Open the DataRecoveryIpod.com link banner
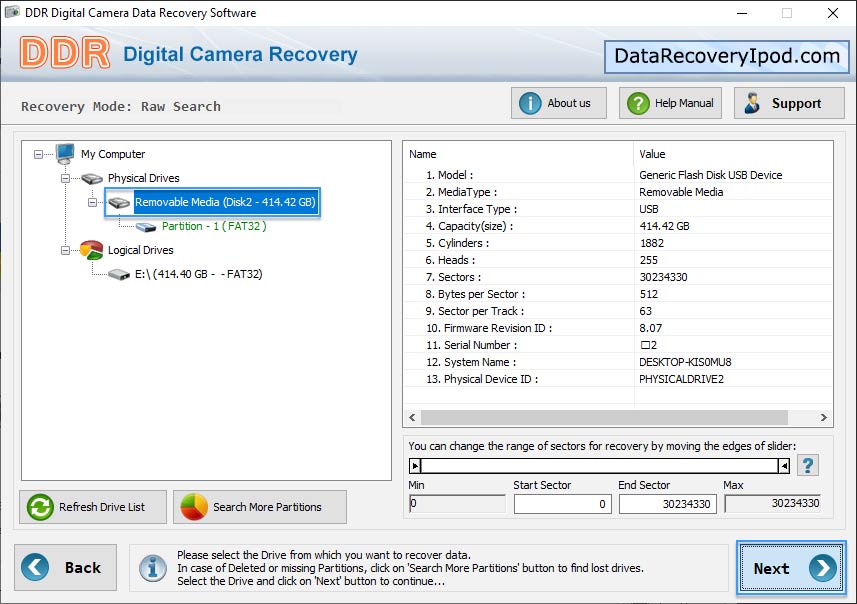 [x=726, y=56]
